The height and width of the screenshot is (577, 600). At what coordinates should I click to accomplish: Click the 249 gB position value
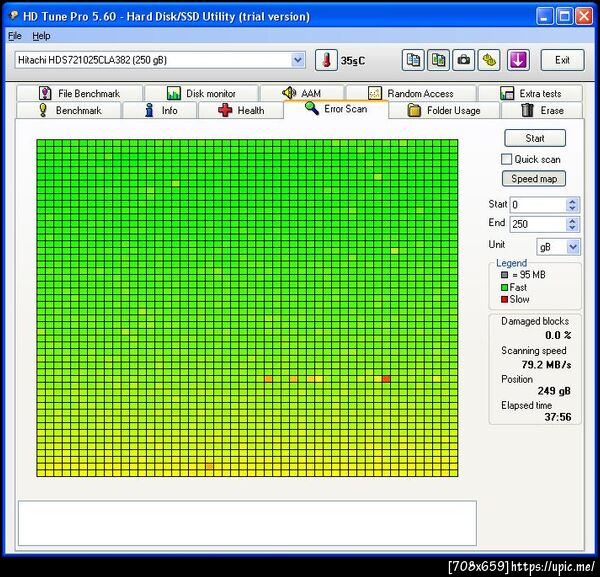(554, 391)
